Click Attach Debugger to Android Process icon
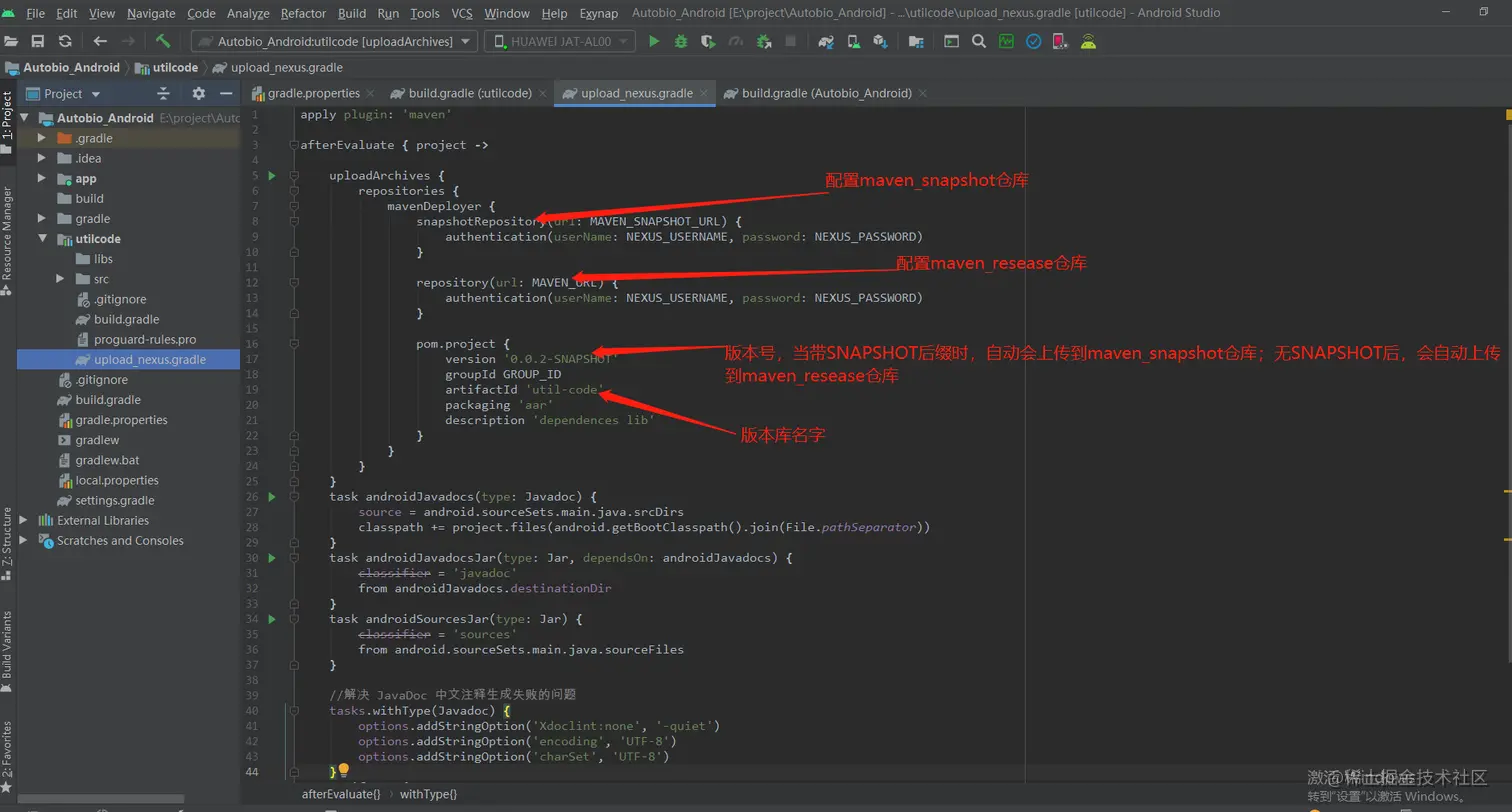The width and height of the screenshot is (1512, 812). [x=763, y=41]
